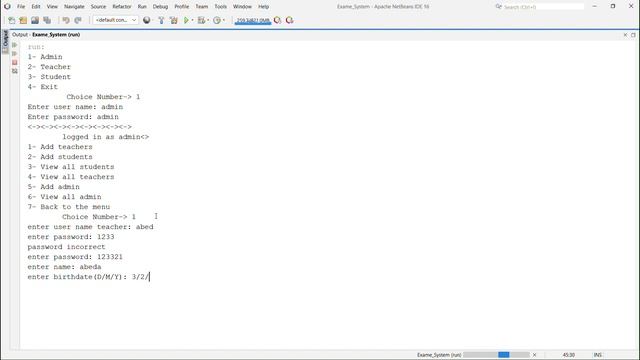Click the second re-run icon in Output sidebar

(x=15, y=53)
